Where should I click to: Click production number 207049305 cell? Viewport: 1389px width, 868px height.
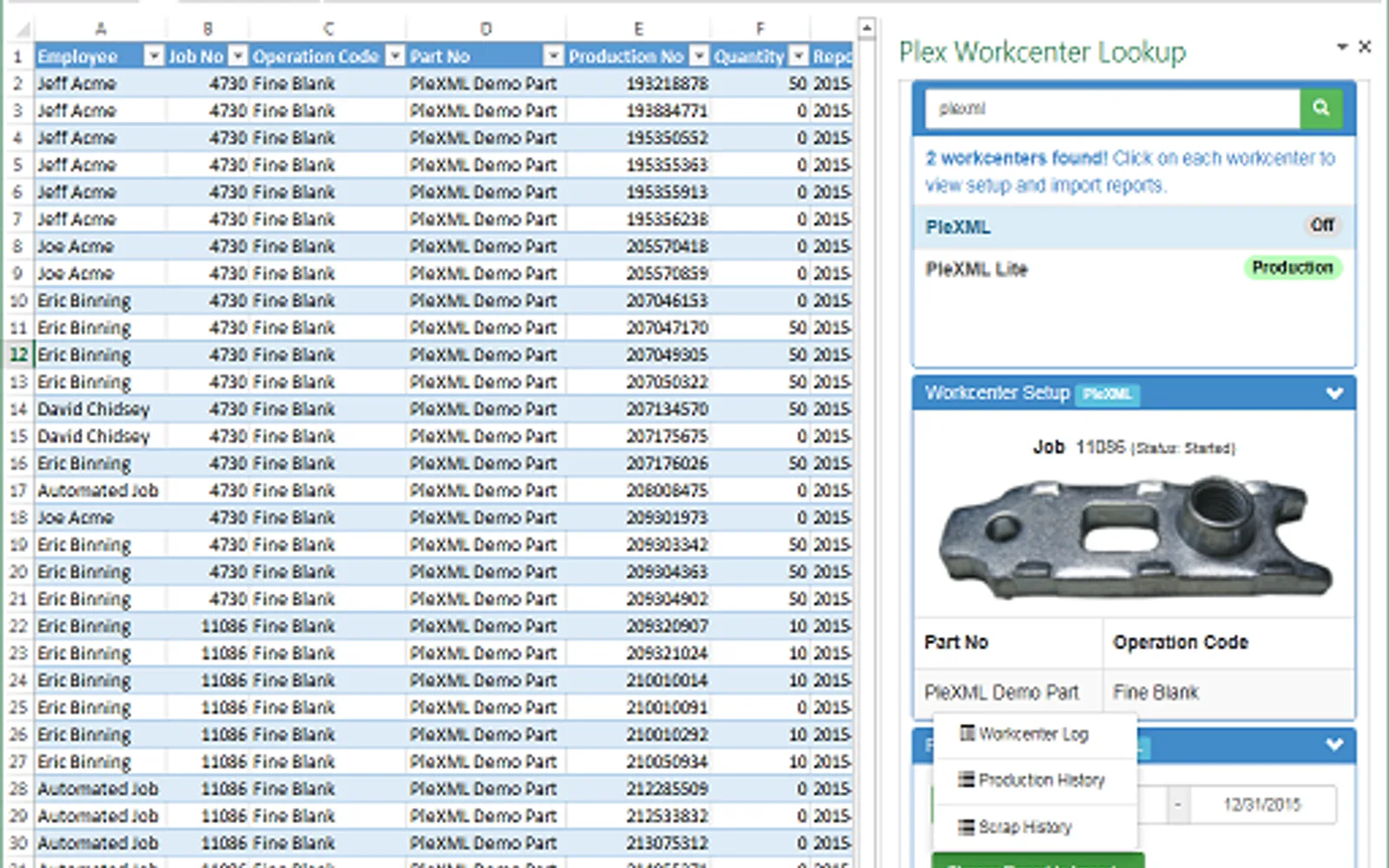pyautogui.click(x=638, y=355)
